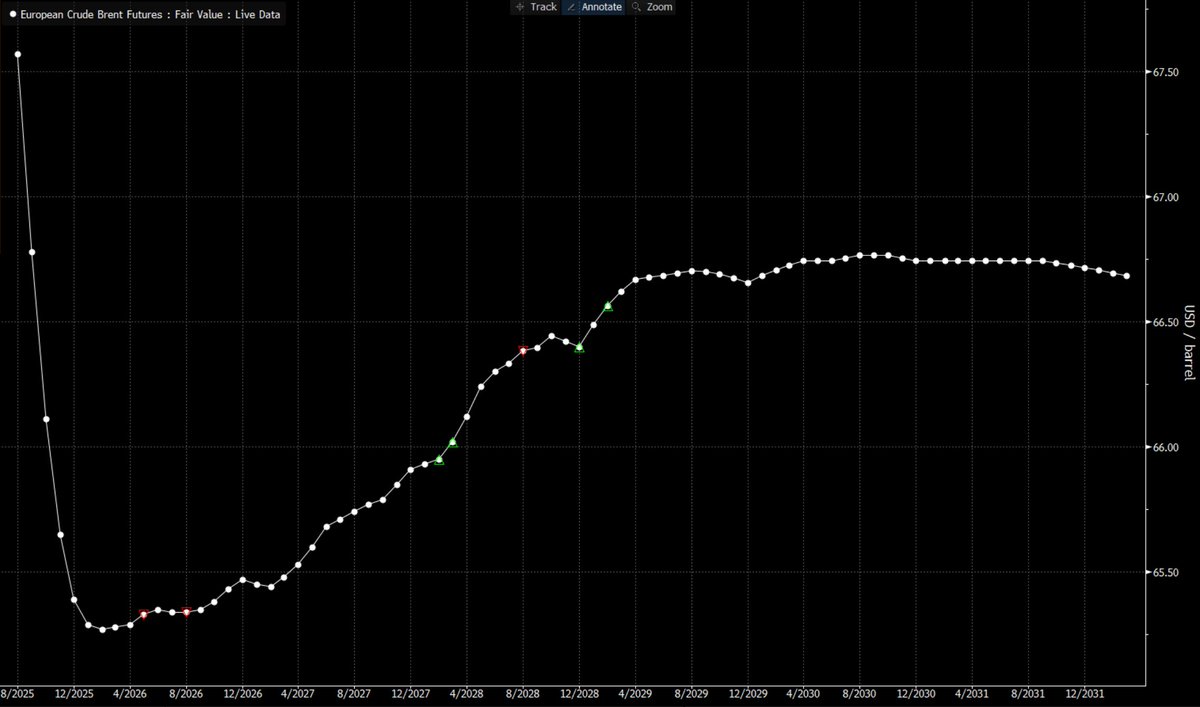This screenshot has width=1200, height=707.
Task: Click the red annotation marker near 8/2028
Action: pos(522,351)
